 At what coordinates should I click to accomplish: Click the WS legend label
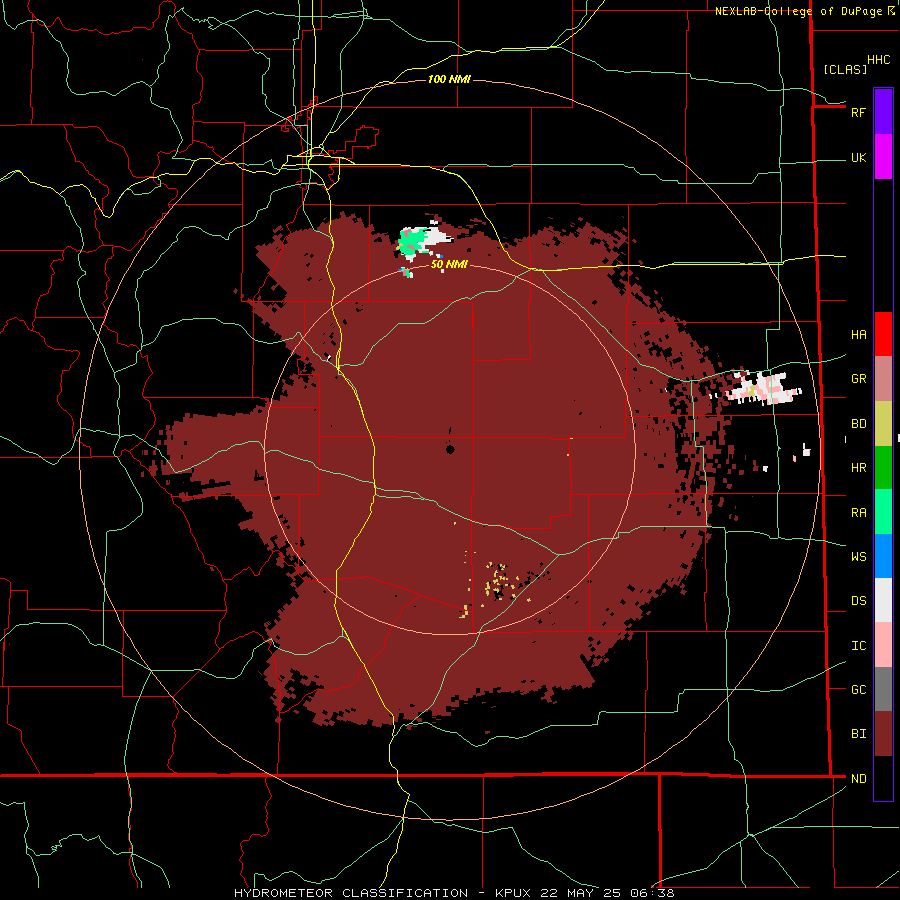(858, 556)
